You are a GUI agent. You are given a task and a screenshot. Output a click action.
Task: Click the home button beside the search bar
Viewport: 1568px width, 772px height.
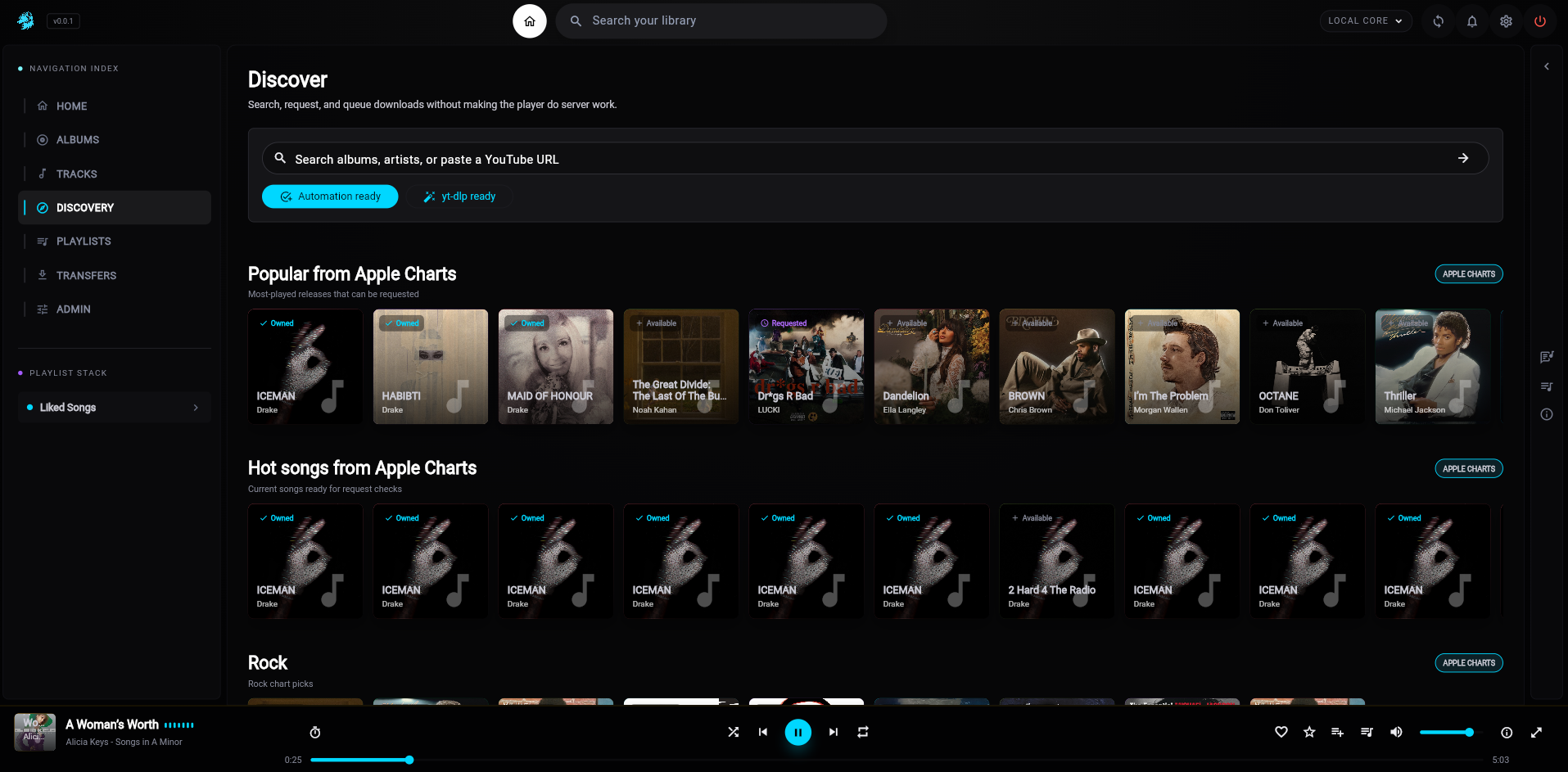(x=530, y=21)
